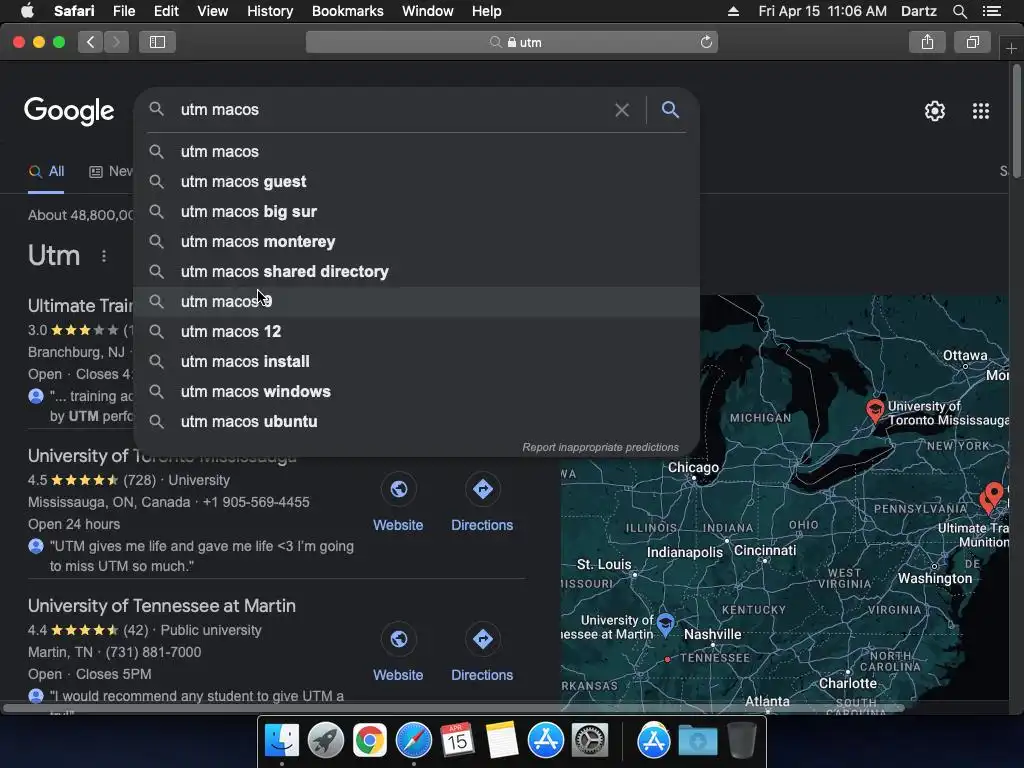1024x768 pixels.
Task: Click Report inappropriate predictions link
Action: click(600, 447)
